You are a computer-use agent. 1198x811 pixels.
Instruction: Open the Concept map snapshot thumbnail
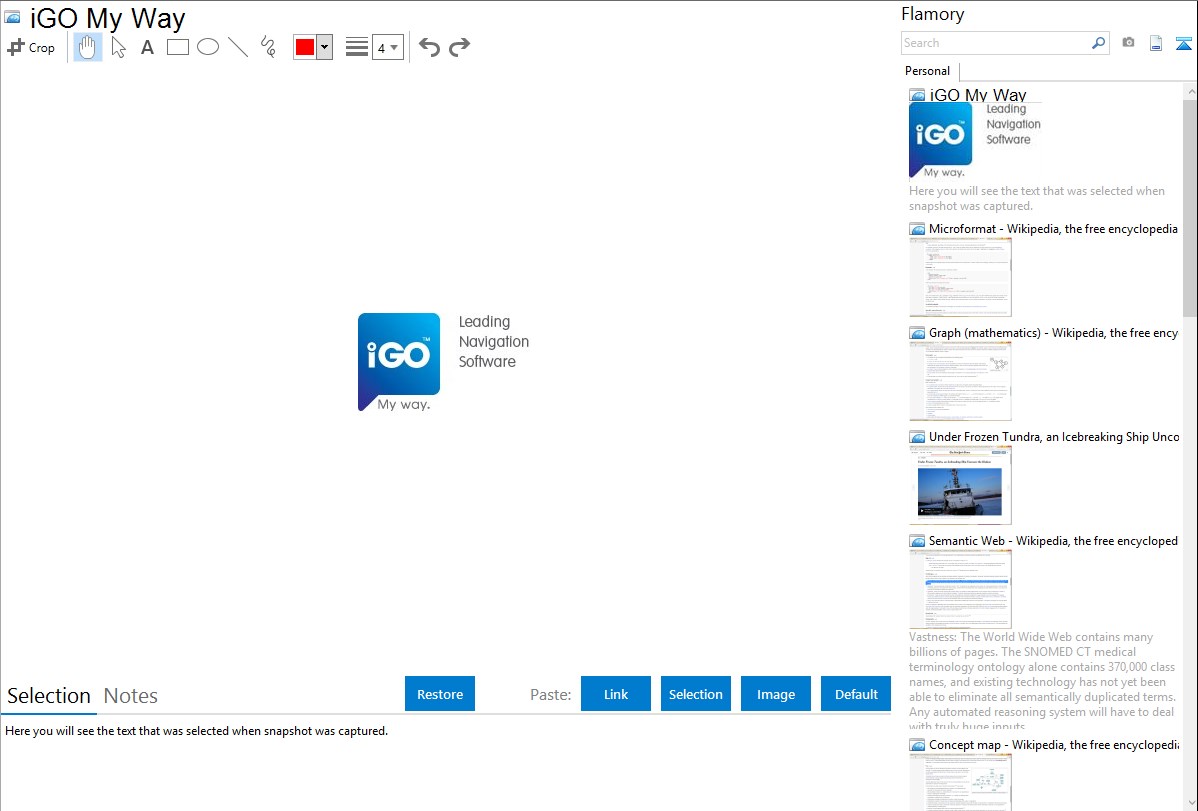point(960,783)
